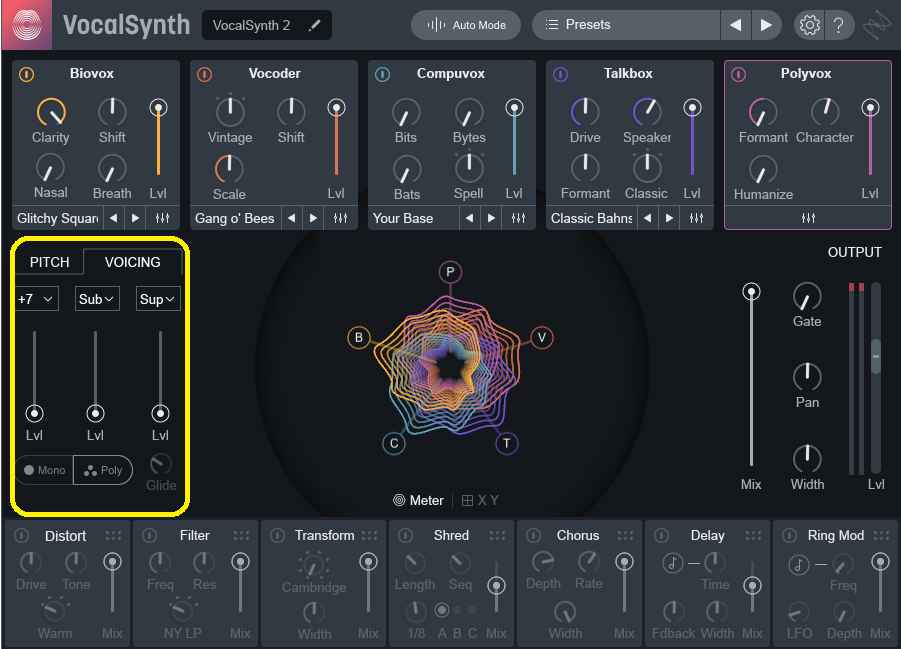Grab the Distort module drag handle dots
This screenshot has height=649, width=901.
tap(113, 536)
